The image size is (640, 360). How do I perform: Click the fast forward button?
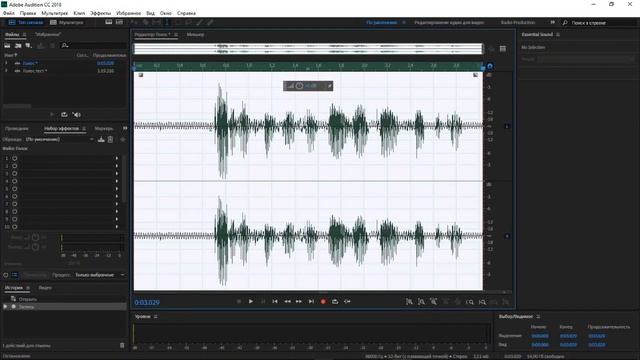[x=299, y=302]
